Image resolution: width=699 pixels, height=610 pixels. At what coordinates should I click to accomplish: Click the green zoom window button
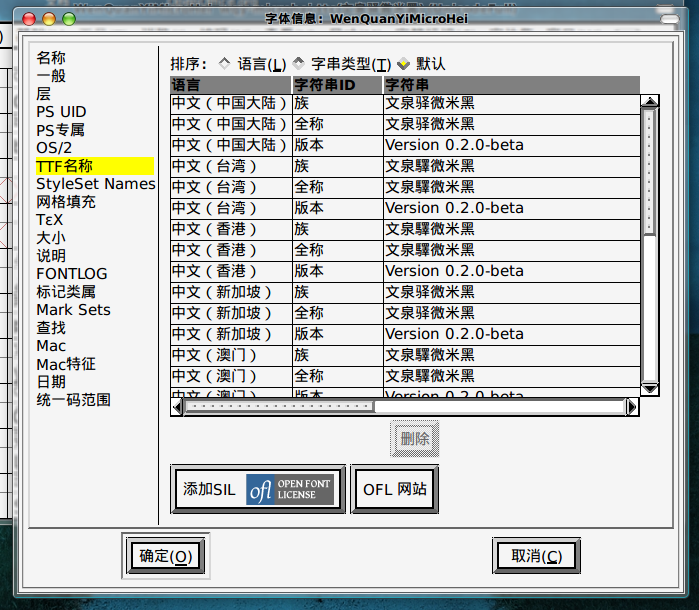tap(69, 19)
